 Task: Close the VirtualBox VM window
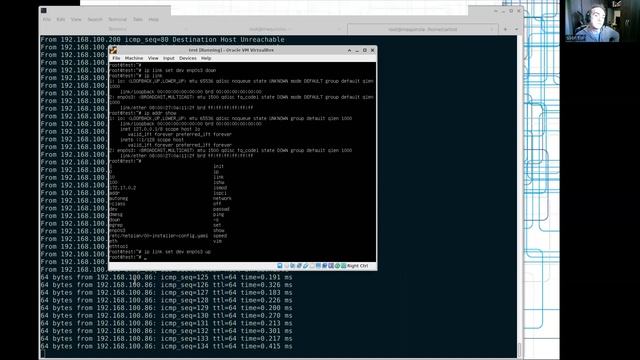point(372,50)
